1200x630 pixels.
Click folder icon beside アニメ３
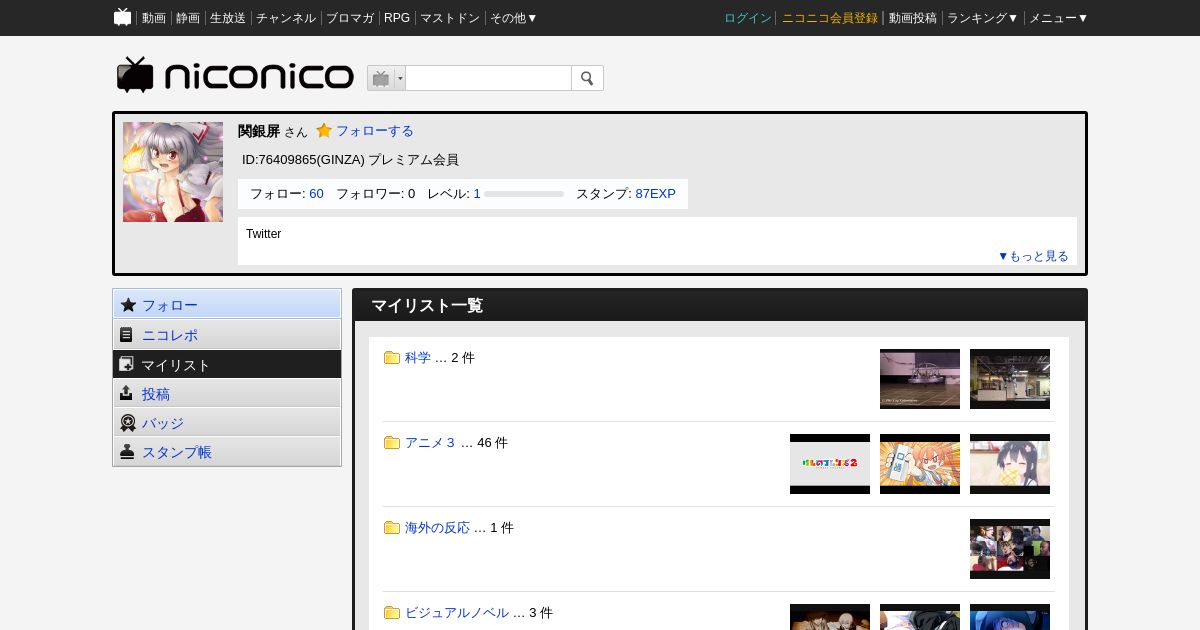[x=392, y=443]
